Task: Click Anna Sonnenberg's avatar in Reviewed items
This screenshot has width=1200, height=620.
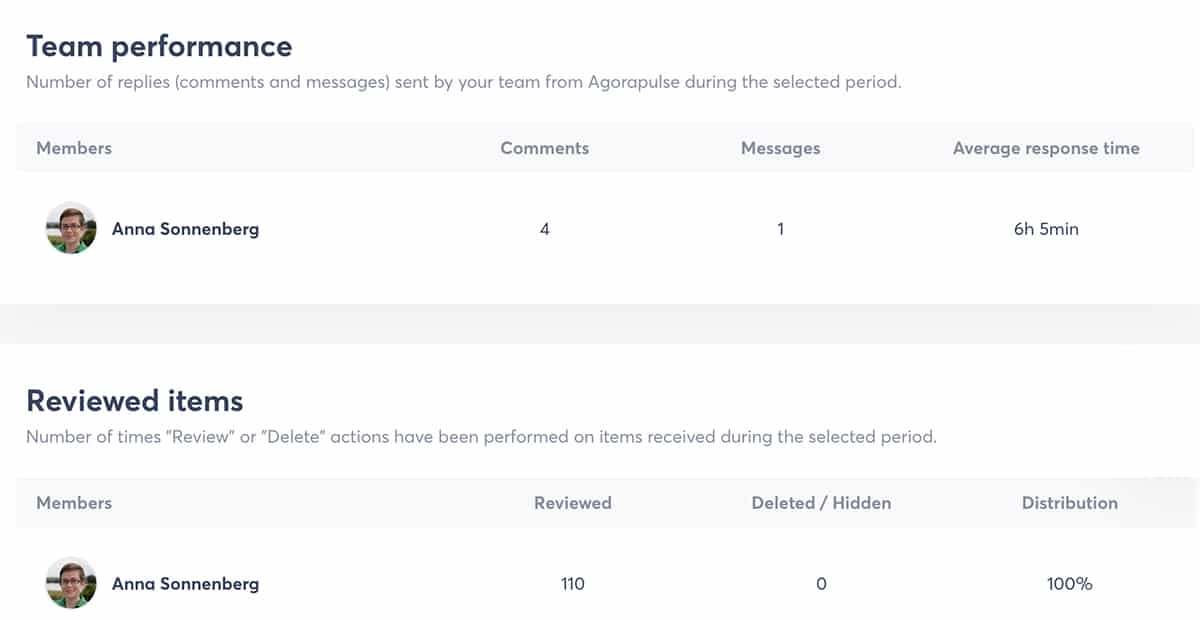Action: (x=70, y=584)
